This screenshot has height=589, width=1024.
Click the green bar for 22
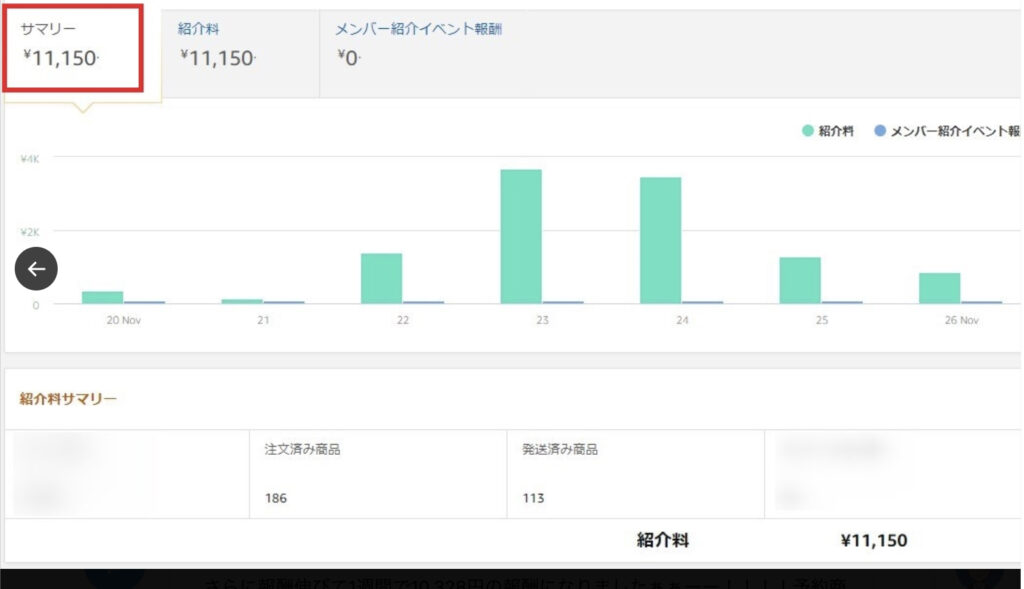[381, 278]
